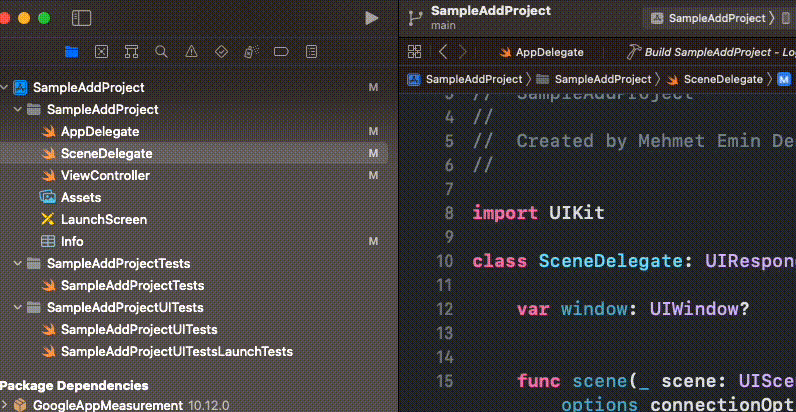Select SampleAddProjectTests swift file
This screenshot has height=412, width=796.
pyautogui.click(x=132, y=285)
